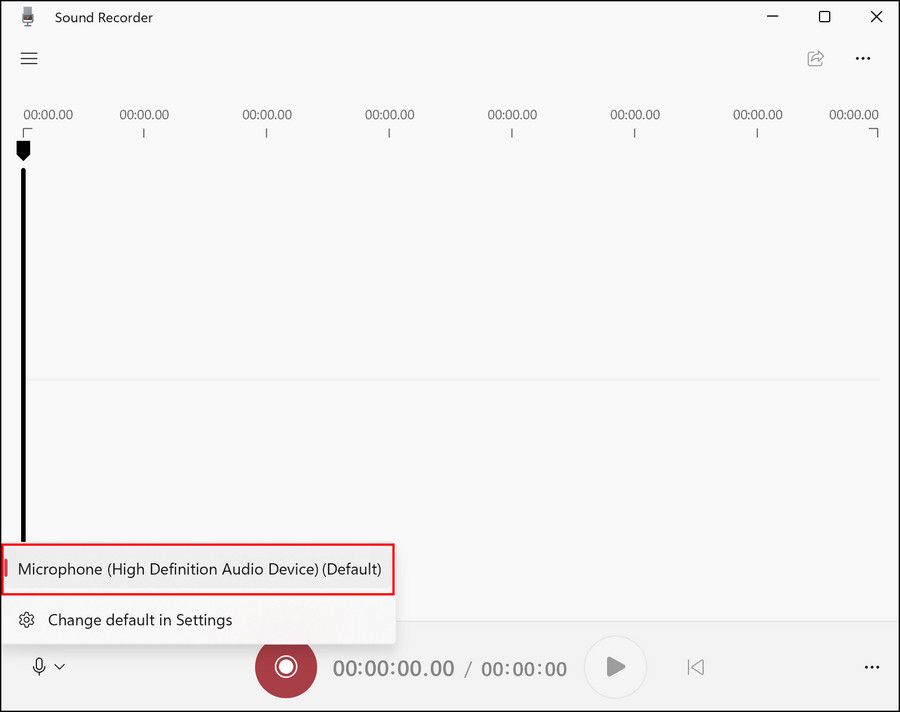The image size is (900, 712).
Task: Skip back to the recording start
Action: [x=695, y=667]
